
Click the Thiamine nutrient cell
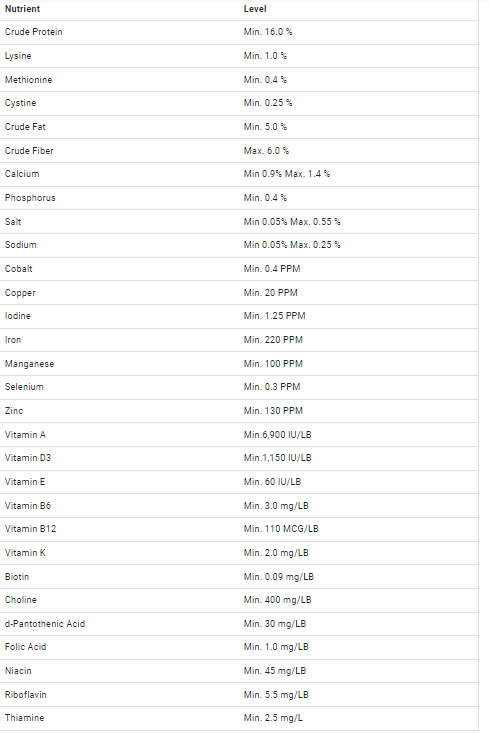coord(24,718)
